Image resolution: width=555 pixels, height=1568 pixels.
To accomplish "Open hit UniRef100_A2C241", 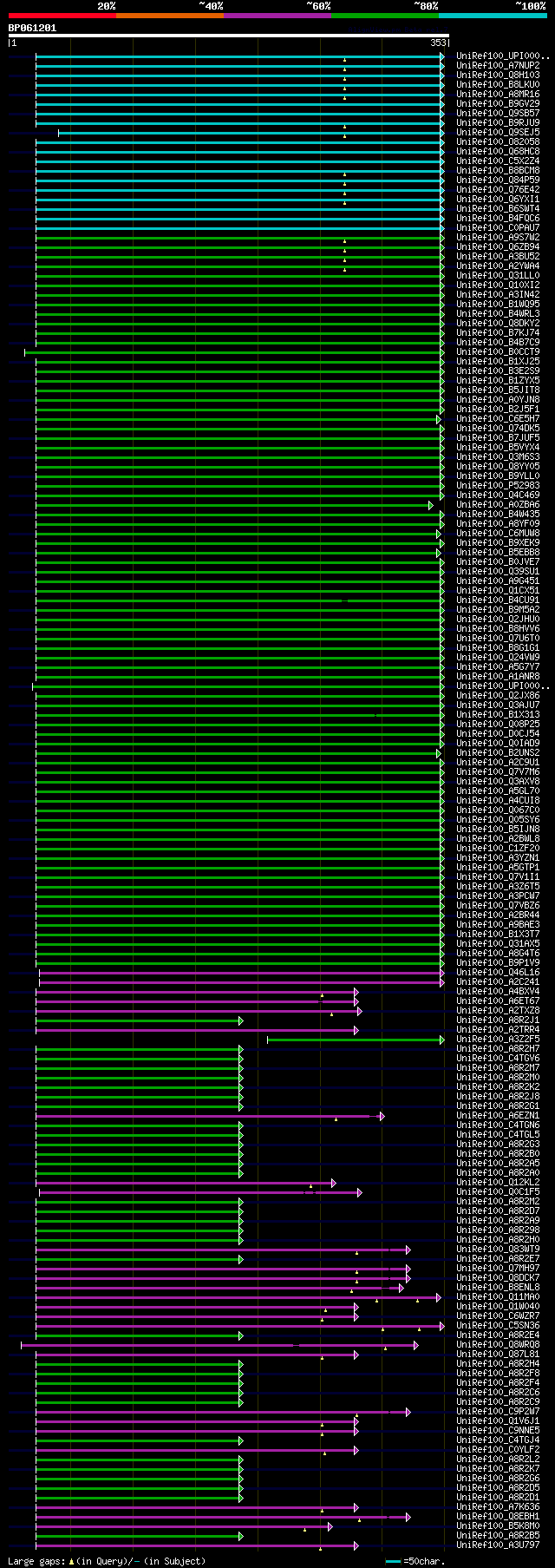I will pyautogui.click(x=498, y=981).
